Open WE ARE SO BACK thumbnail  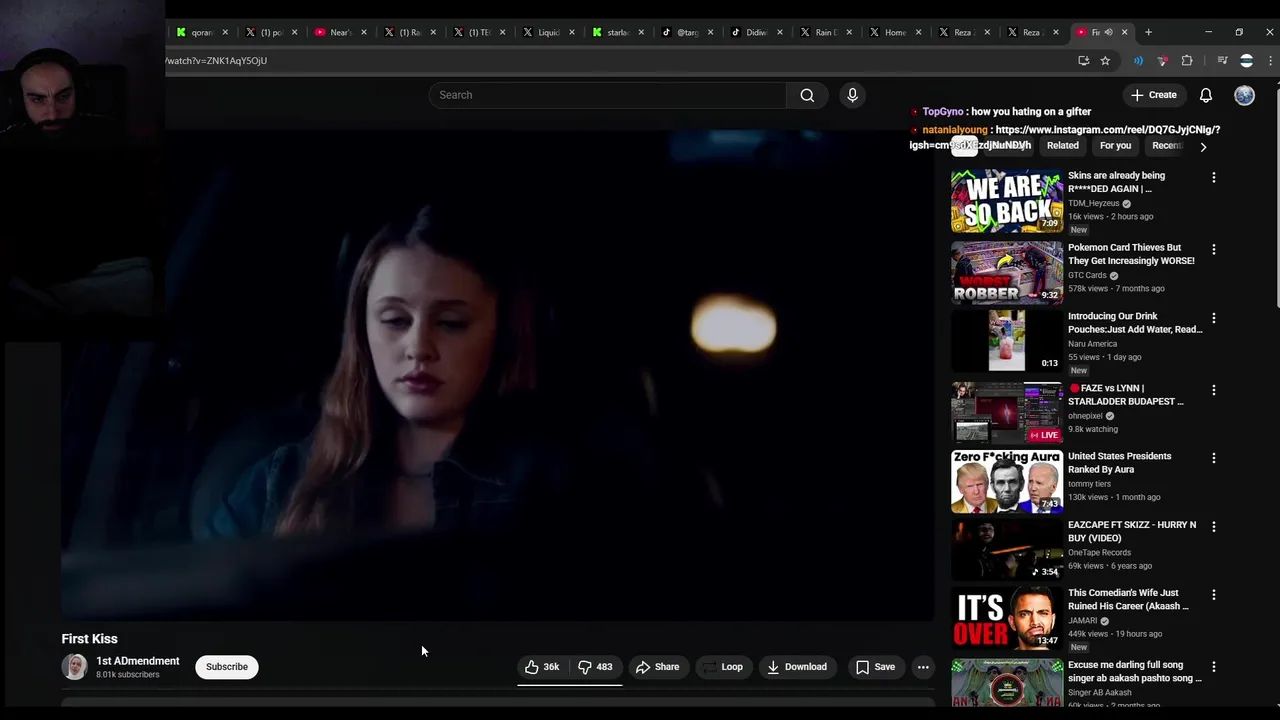1007,201
